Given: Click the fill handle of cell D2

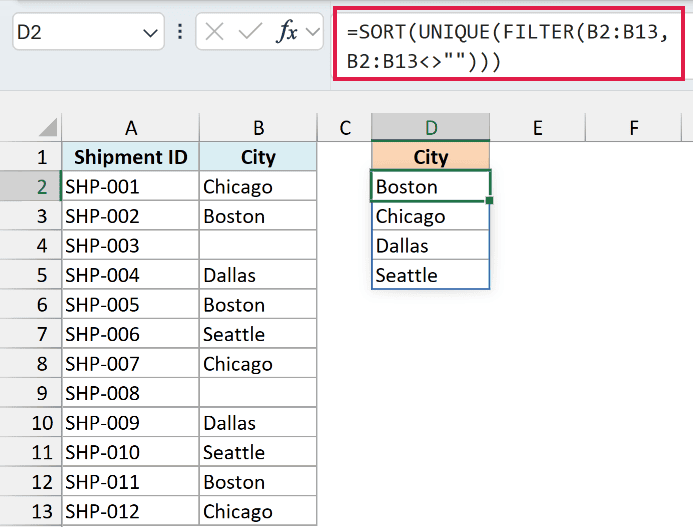Looking at the screenshot, I should click(489, 200).
